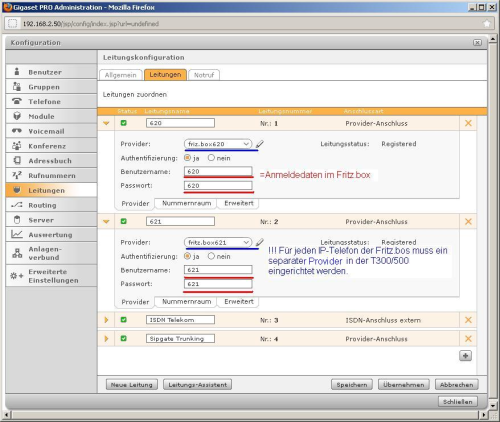Edit provider friz.box620 with pencil icon

pos(260,144)
